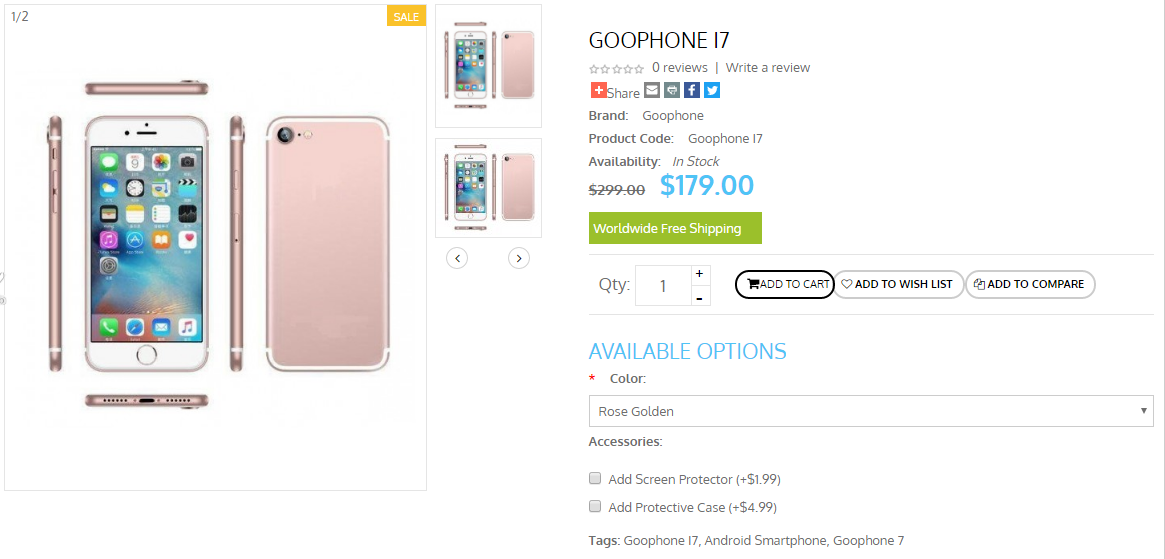Screen dimensions: 1165x559
Task: Select the first product thumbnail image
Action: (489, 66)
